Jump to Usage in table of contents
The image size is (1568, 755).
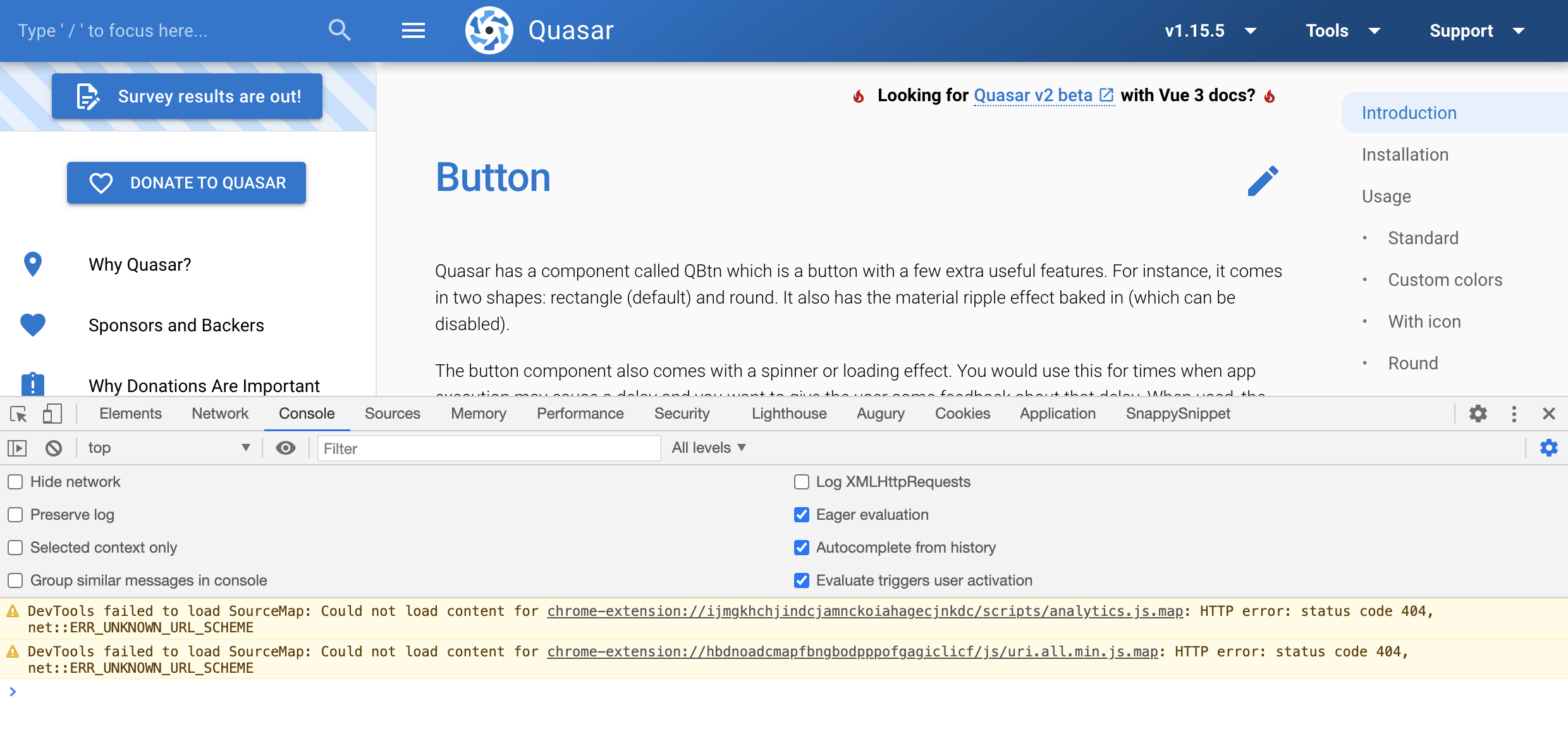[x=1386, y=196]
